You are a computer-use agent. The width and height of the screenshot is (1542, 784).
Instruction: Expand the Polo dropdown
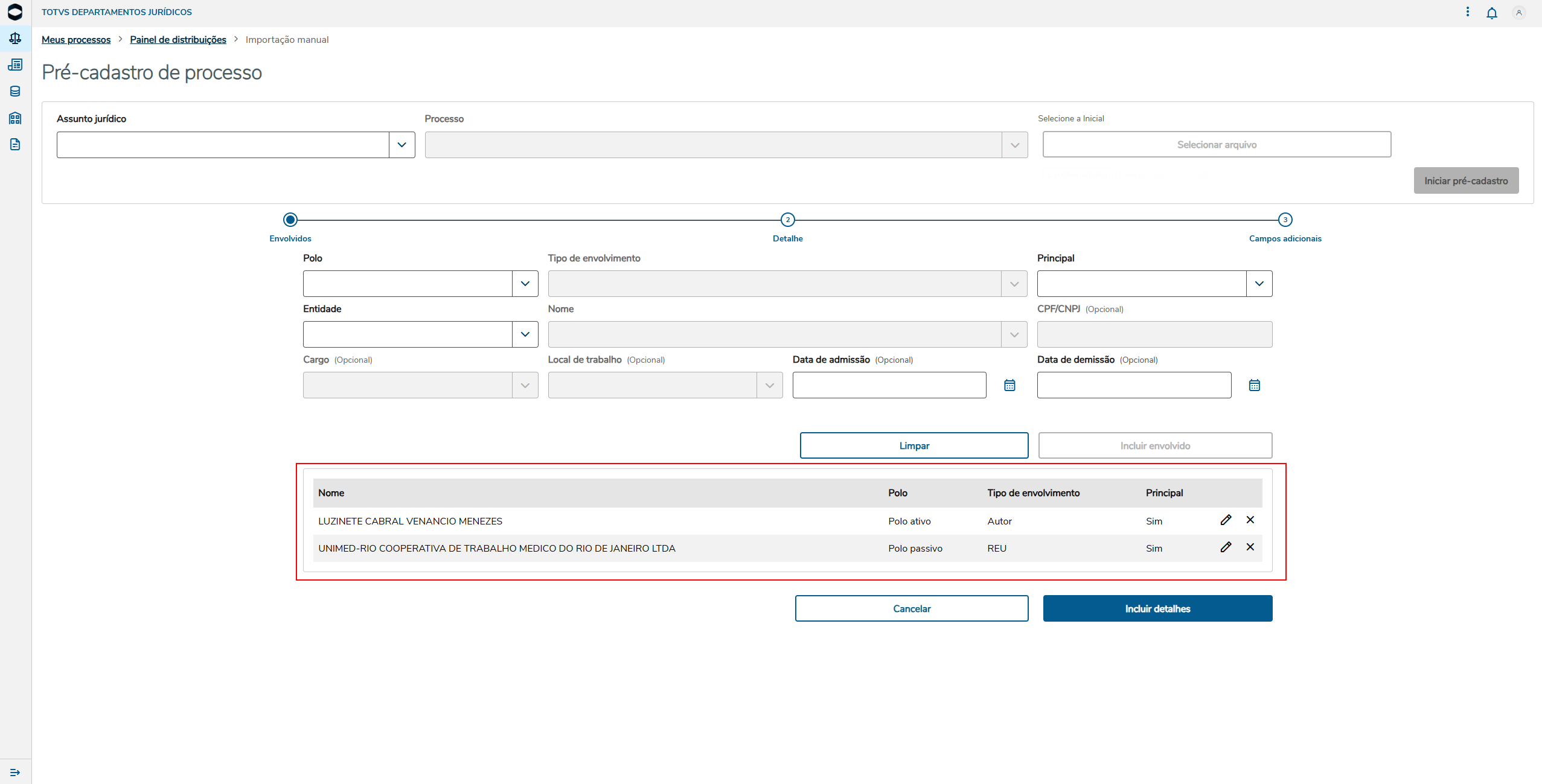coord(525,284)
